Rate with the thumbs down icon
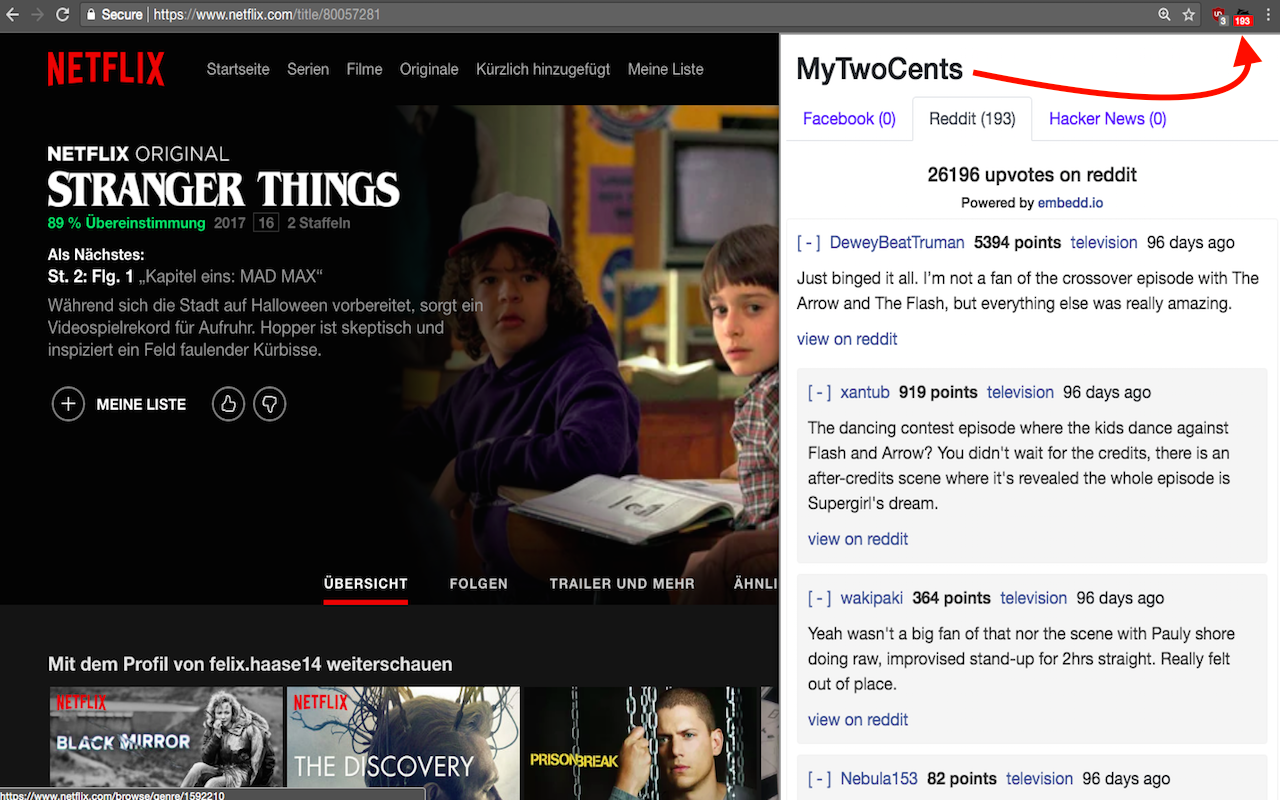 click(x=270, y=404)
